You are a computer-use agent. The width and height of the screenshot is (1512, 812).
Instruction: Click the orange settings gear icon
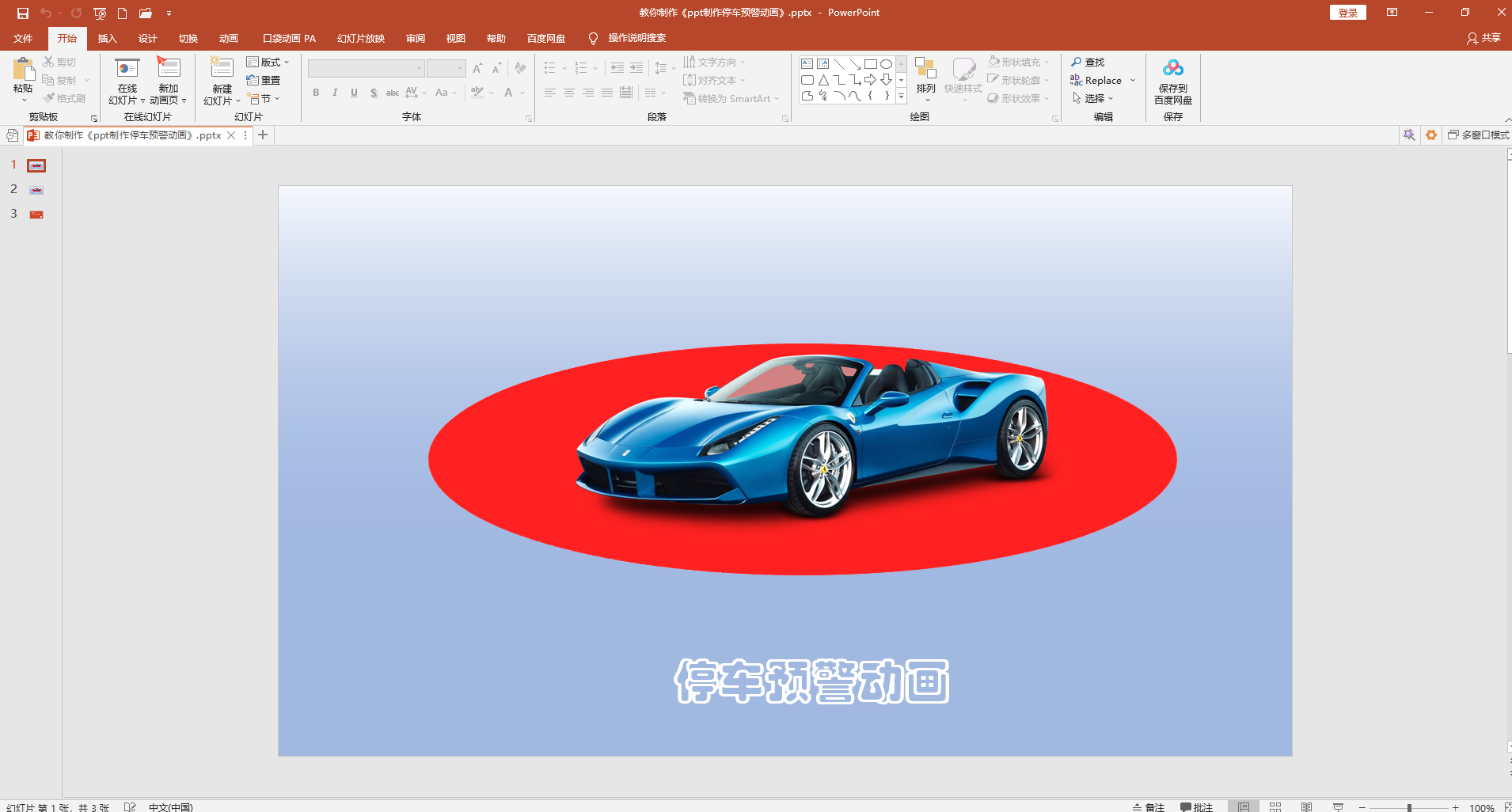pos(1431,135)
